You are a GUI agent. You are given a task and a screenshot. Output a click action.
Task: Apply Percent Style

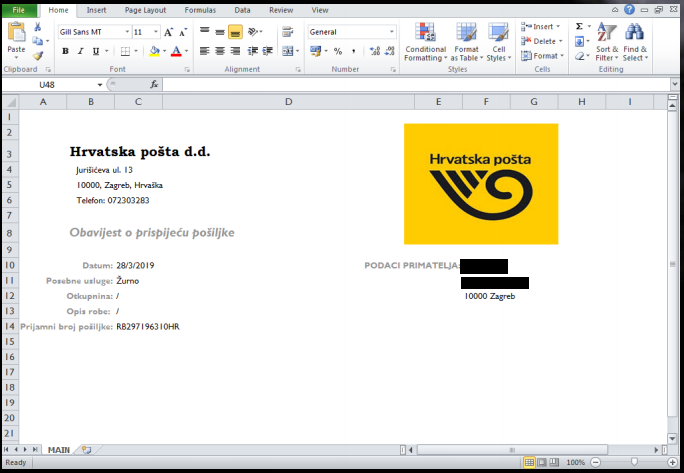click(338, 51)
